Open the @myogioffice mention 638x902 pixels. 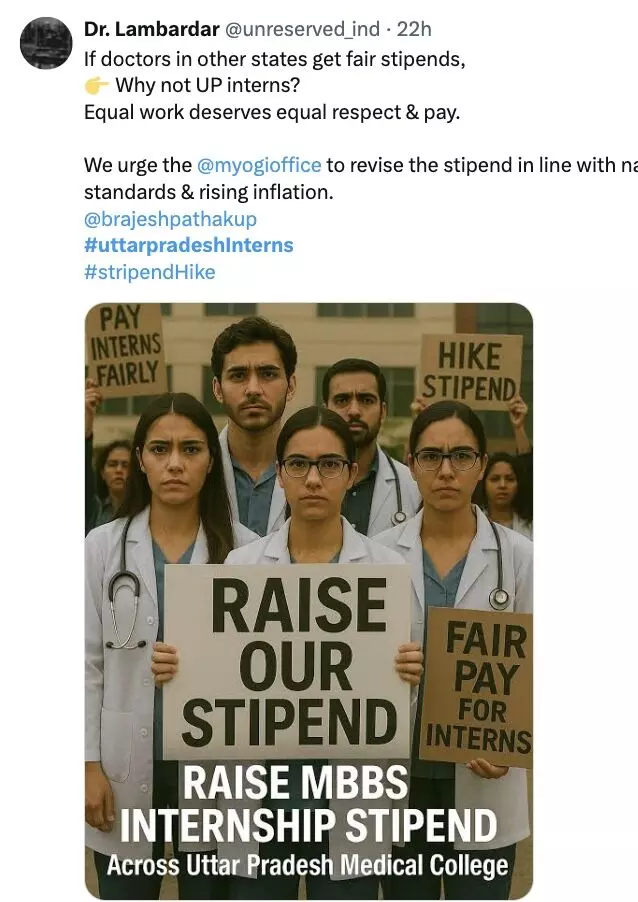259,165
